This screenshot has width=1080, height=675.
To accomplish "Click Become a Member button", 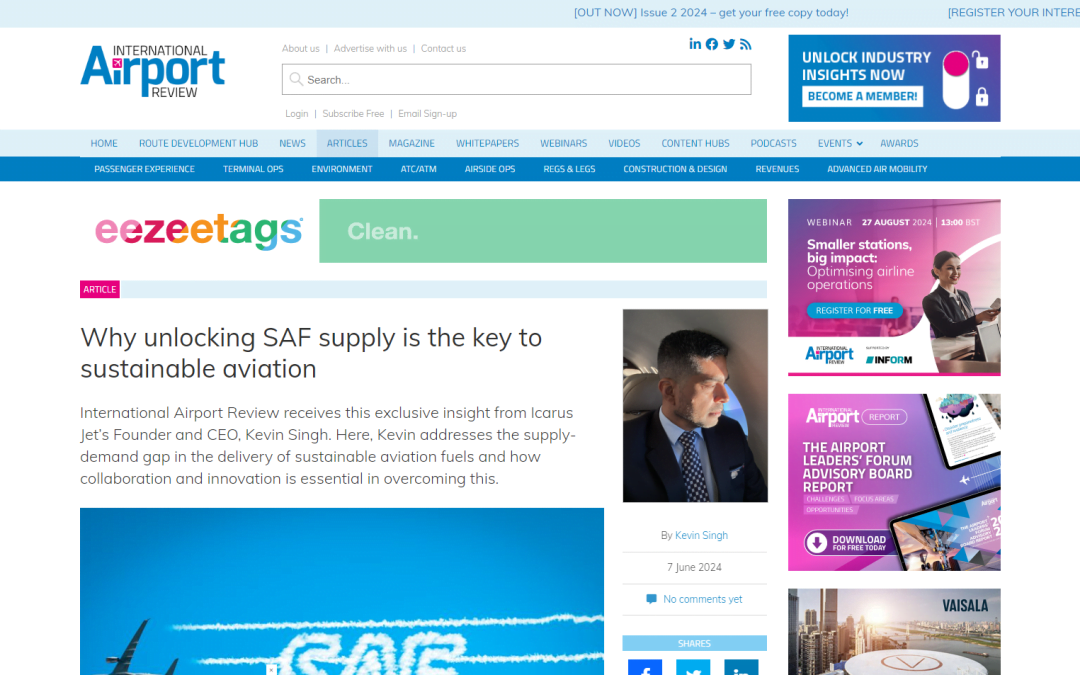I will 862,96.
